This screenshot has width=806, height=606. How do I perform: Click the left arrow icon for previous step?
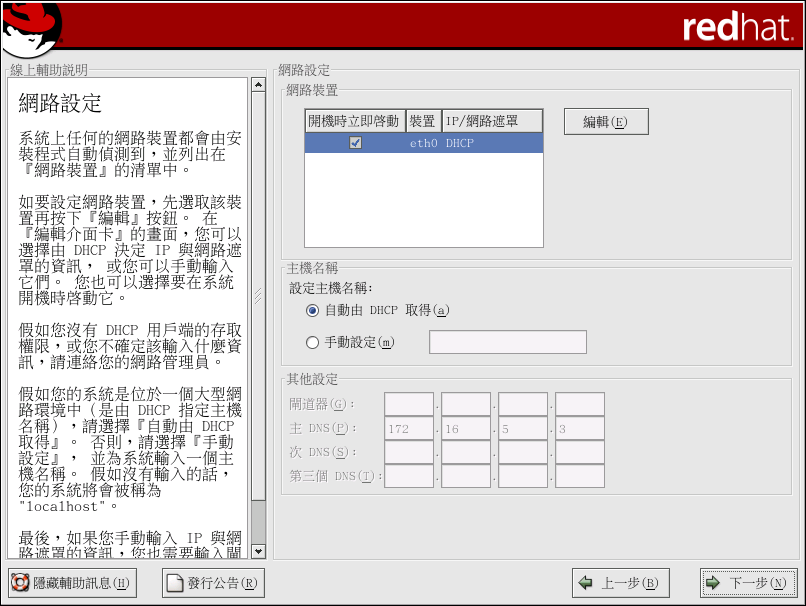pos(586,583)
